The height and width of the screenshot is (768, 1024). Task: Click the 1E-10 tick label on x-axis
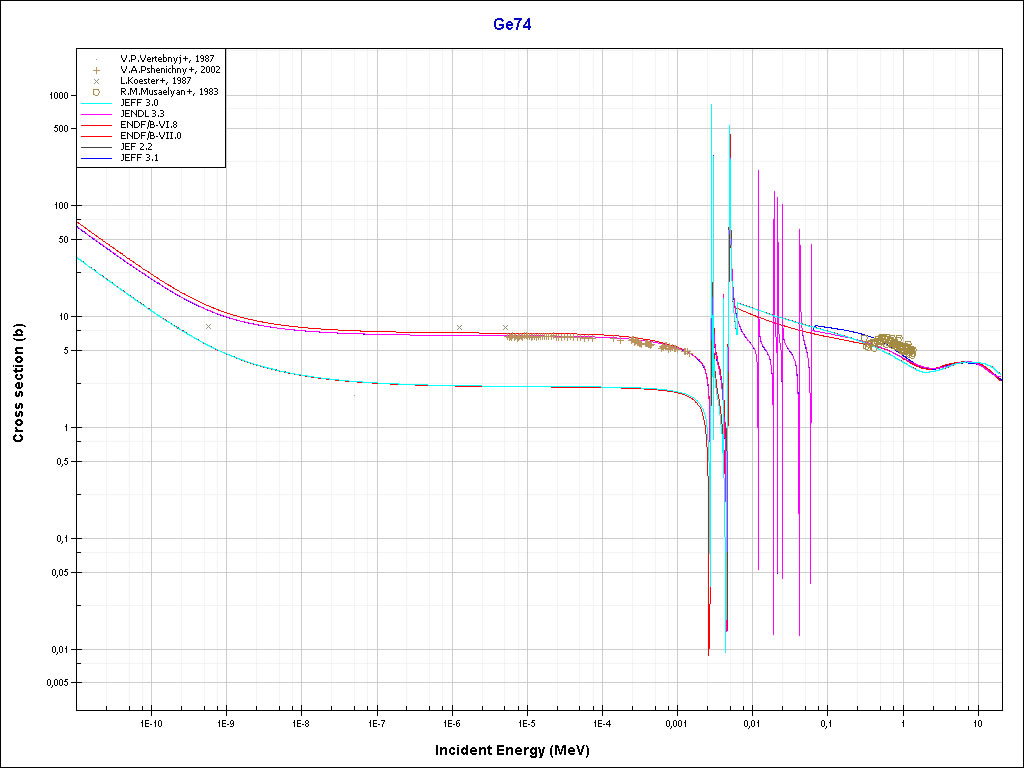coord(151,722)
